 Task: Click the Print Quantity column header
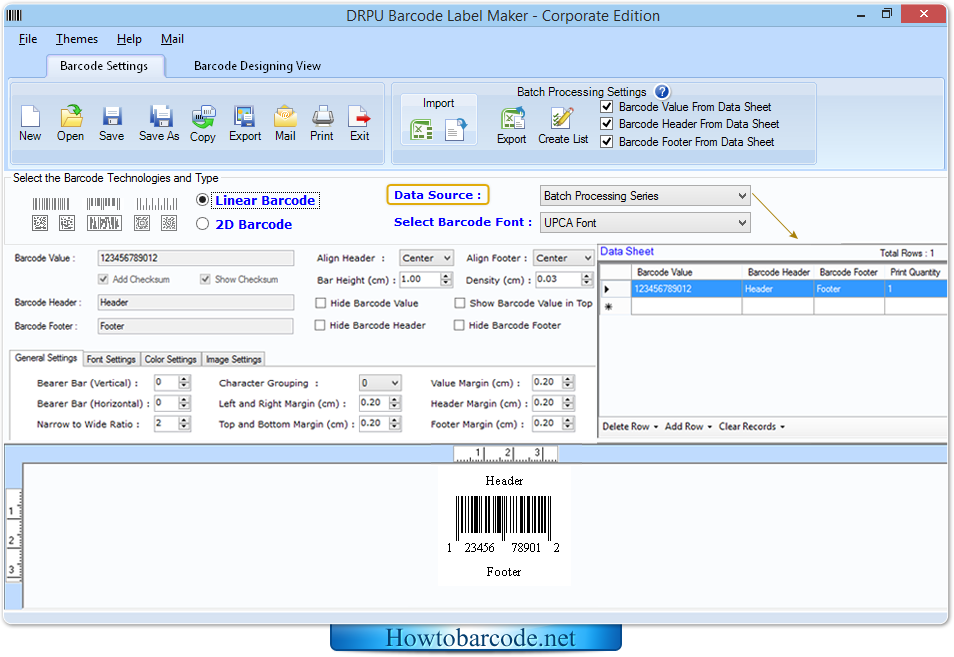[x=915, y=272]
